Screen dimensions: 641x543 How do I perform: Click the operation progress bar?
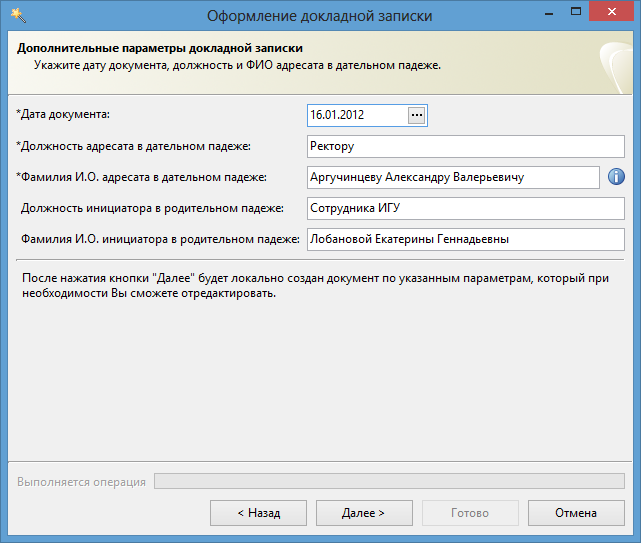tap(389, 482)
